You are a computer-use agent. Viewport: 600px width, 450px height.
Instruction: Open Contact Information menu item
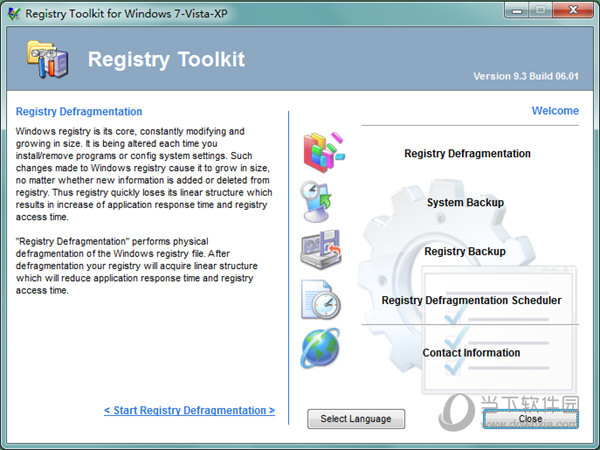coord(471,352)
